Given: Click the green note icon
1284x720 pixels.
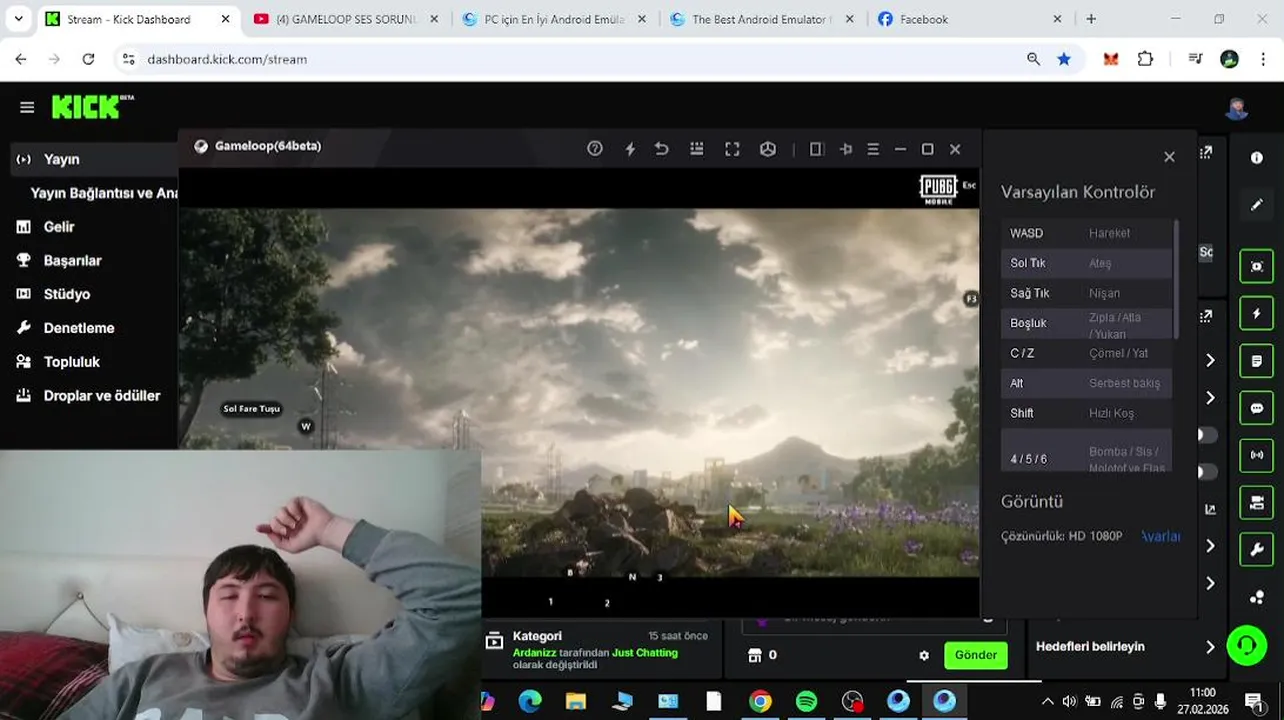Looking at the screenshot, I should pyautogui.click(x=1257, y=361).
